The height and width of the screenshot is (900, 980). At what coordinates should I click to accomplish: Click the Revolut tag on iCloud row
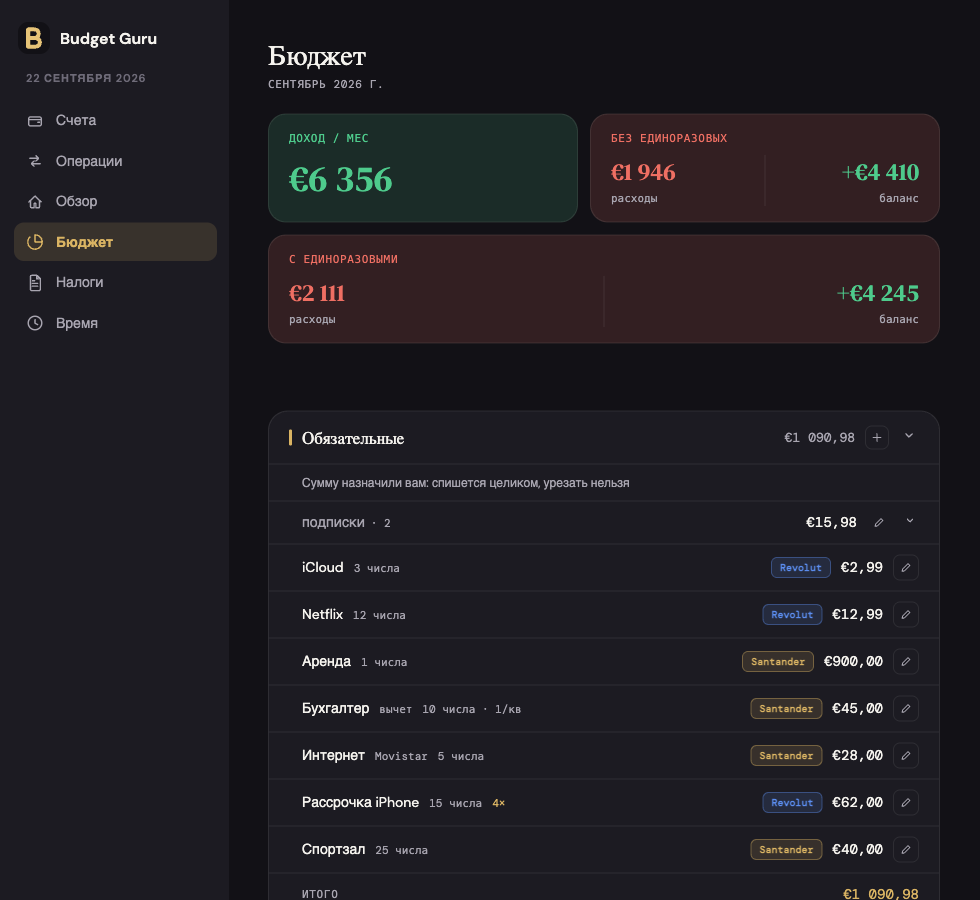point(801,568)
